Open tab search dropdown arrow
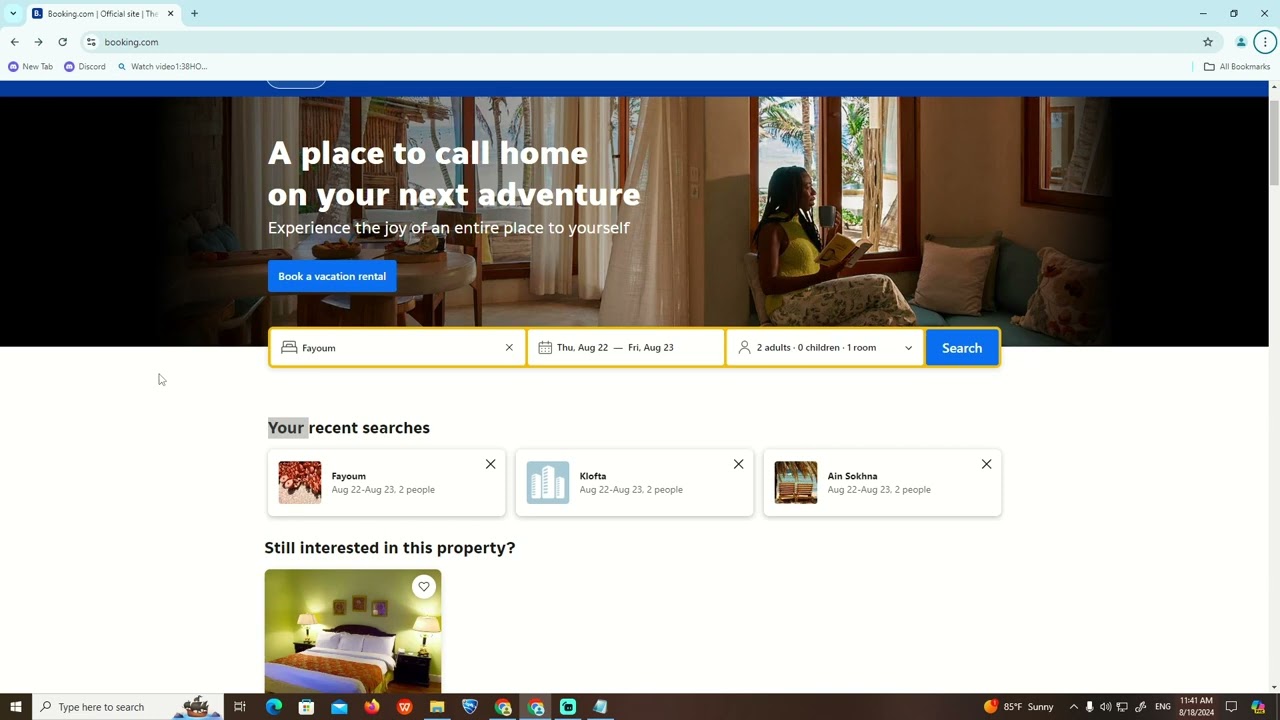 pos(13,13)
